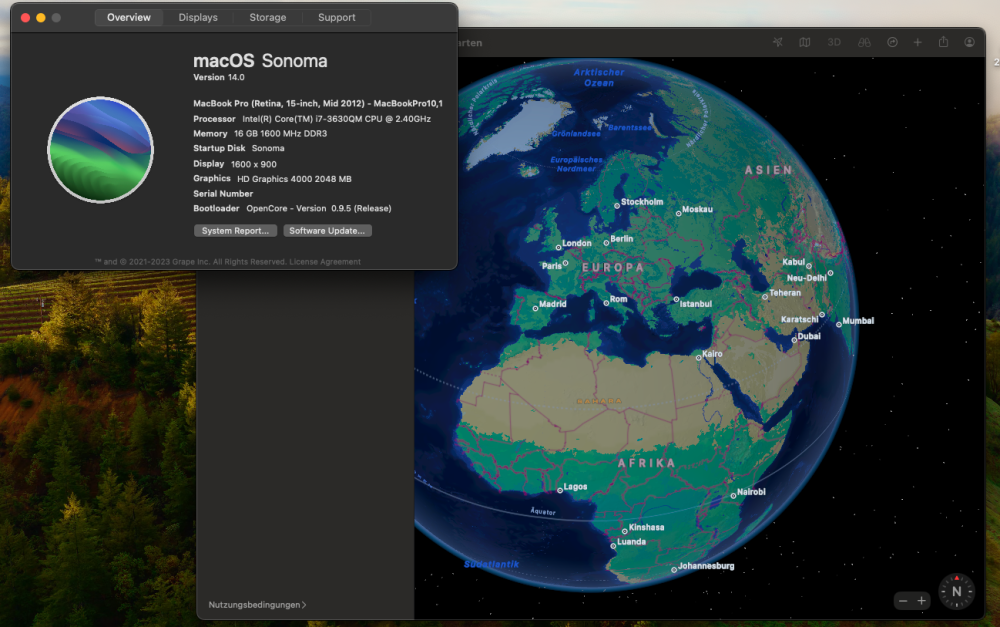1000x627 pixels.
Task: Close the About This Mac window
Action: [26, 18]
